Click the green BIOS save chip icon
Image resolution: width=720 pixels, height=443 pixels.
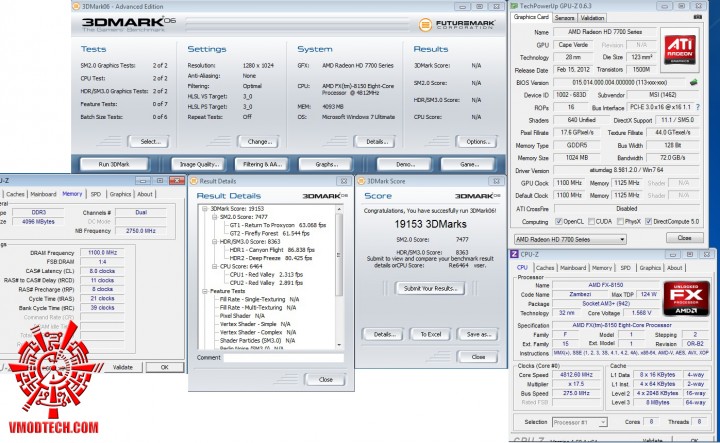coord(693,83)
